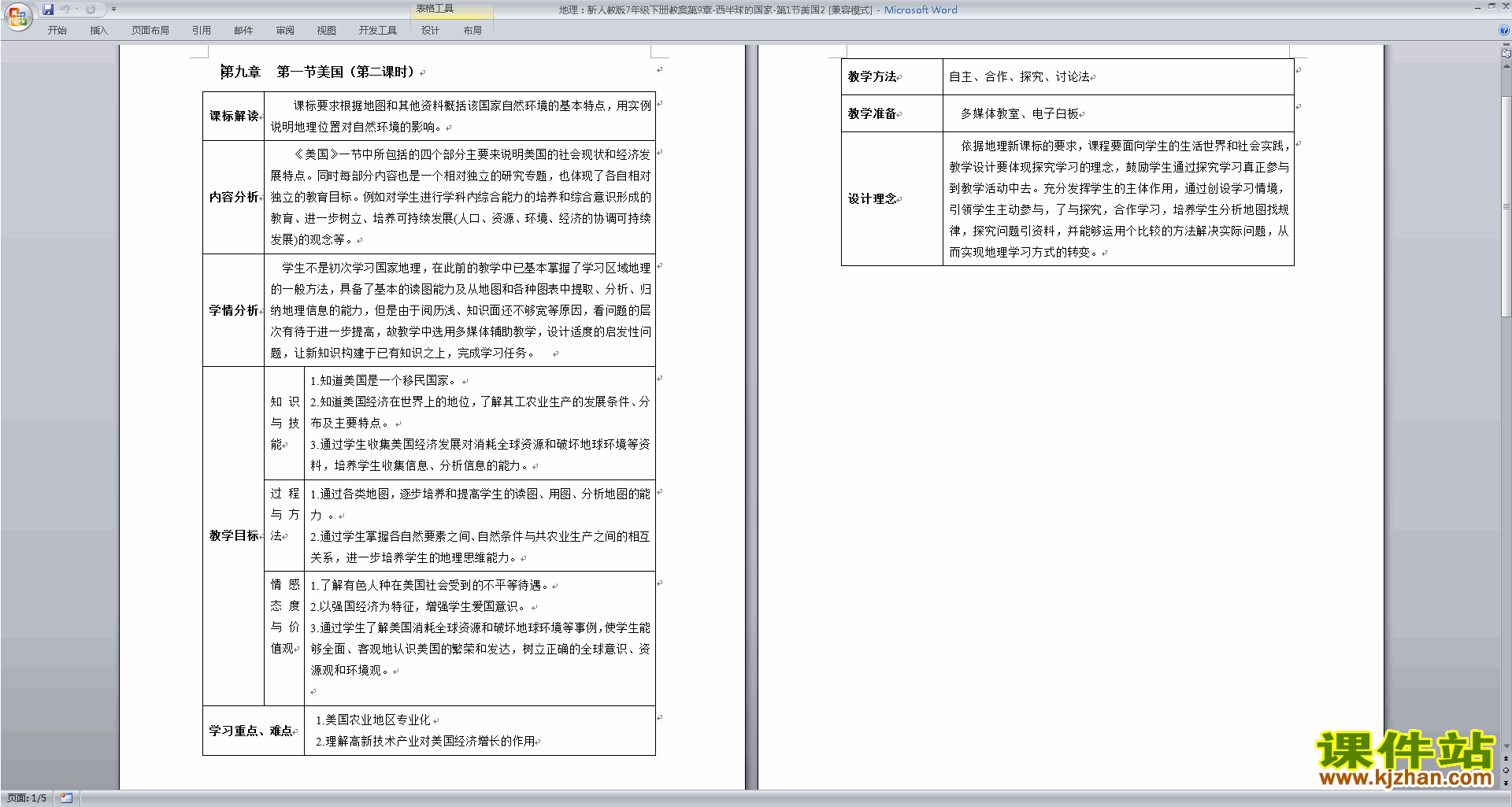Select the 教学准备 cell
The width and height of the screenshot is (1512, 807).
click(892, 113)
